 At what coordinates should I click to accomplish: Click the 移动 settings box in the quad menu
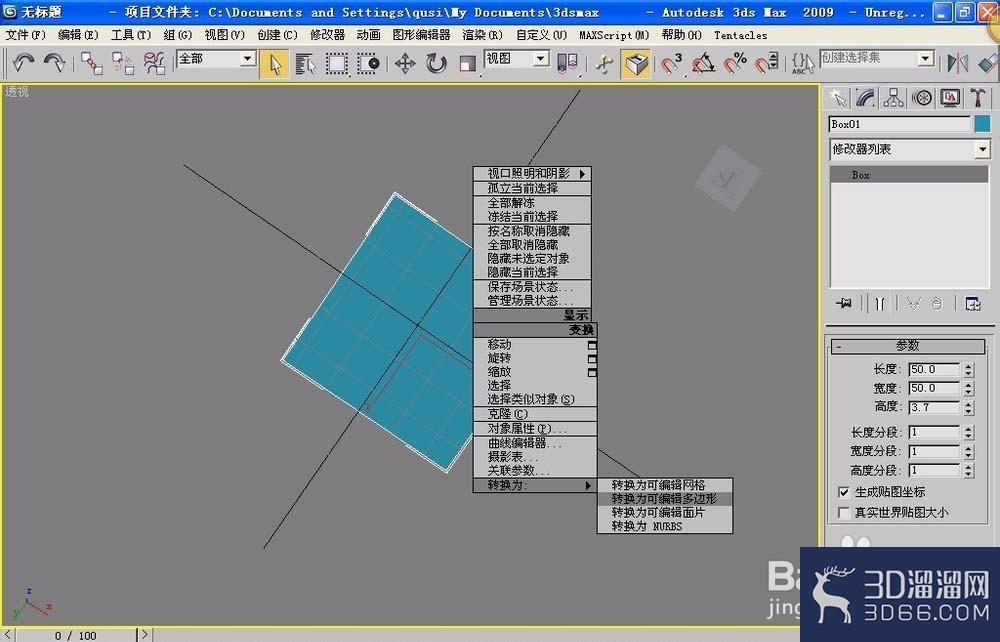592,346
